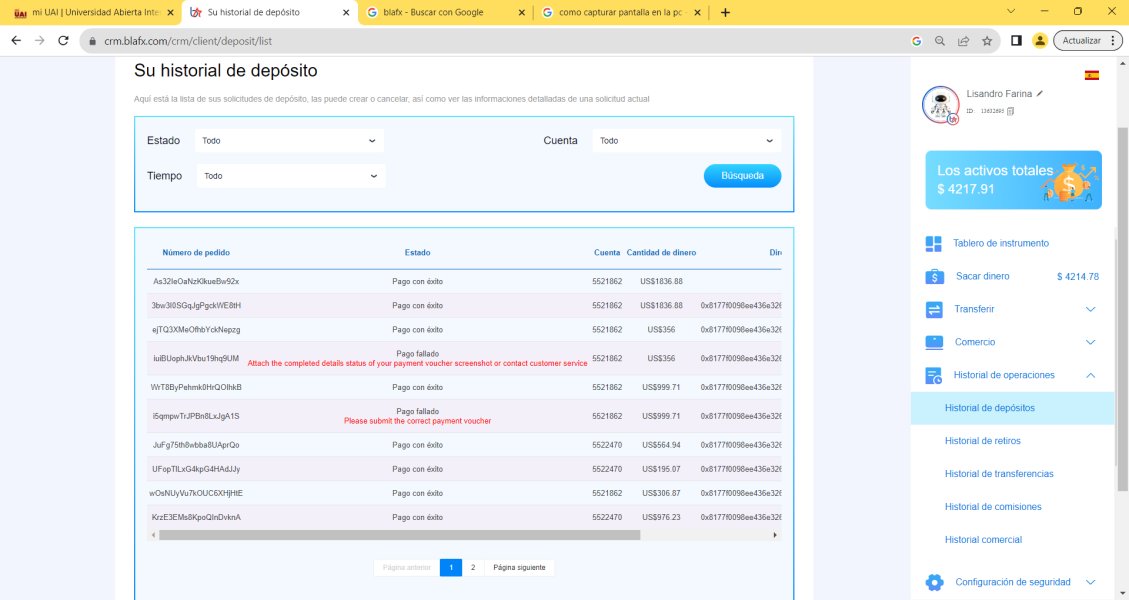1129x600 pixels.
Task: Click the Búsqueda button
Action: point(742,176)
